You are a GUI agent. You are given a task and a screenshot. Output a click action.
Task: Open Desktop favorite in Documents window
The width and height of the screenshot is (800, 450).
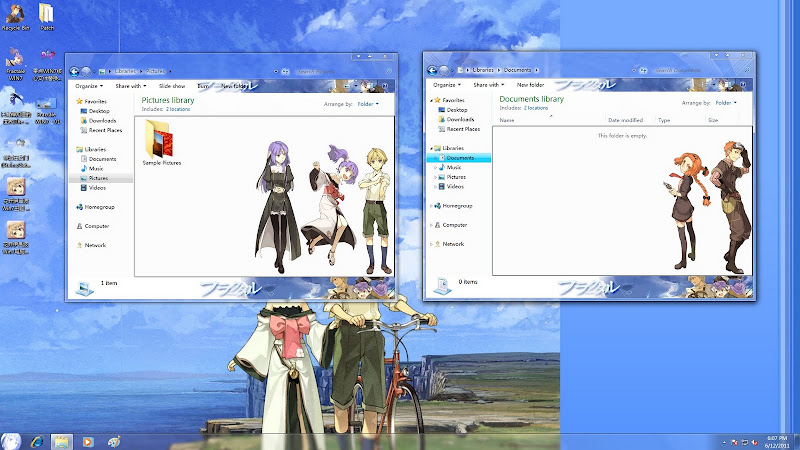453,110
